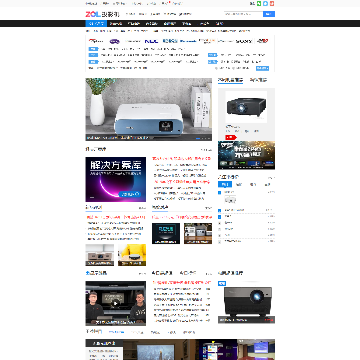Image resolution: width=360 pixels, height=360 pixels.
Task: Click inside the header search box
Action: [x=243, y=14]
